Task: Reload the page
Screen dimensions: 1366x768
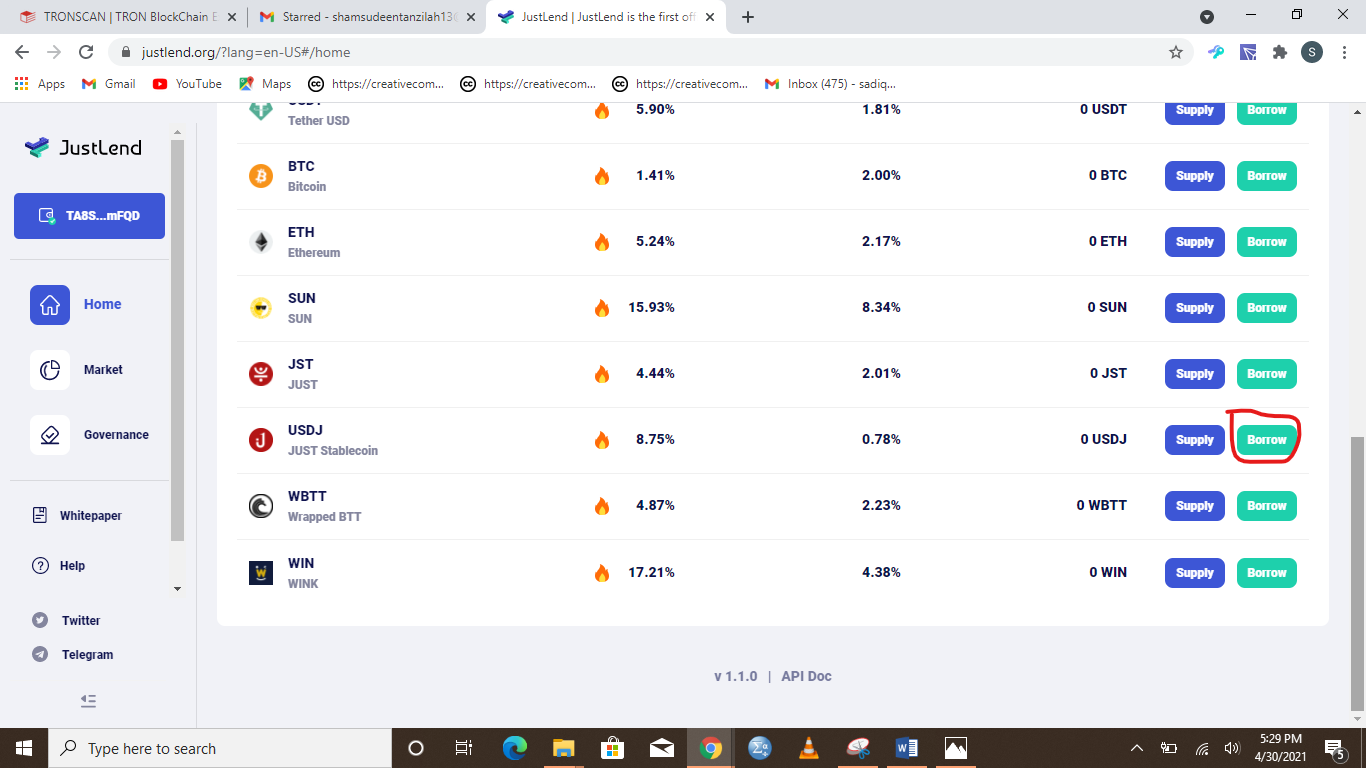Action: tap(86, 52)
